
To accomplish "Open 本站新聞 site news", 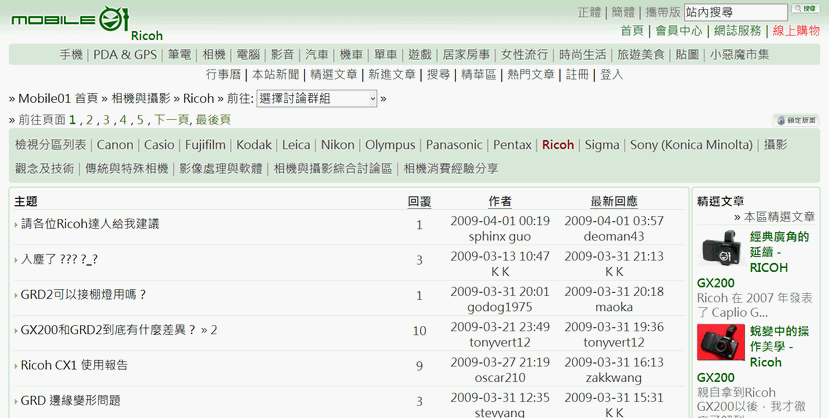I will (x=275, y=75).
